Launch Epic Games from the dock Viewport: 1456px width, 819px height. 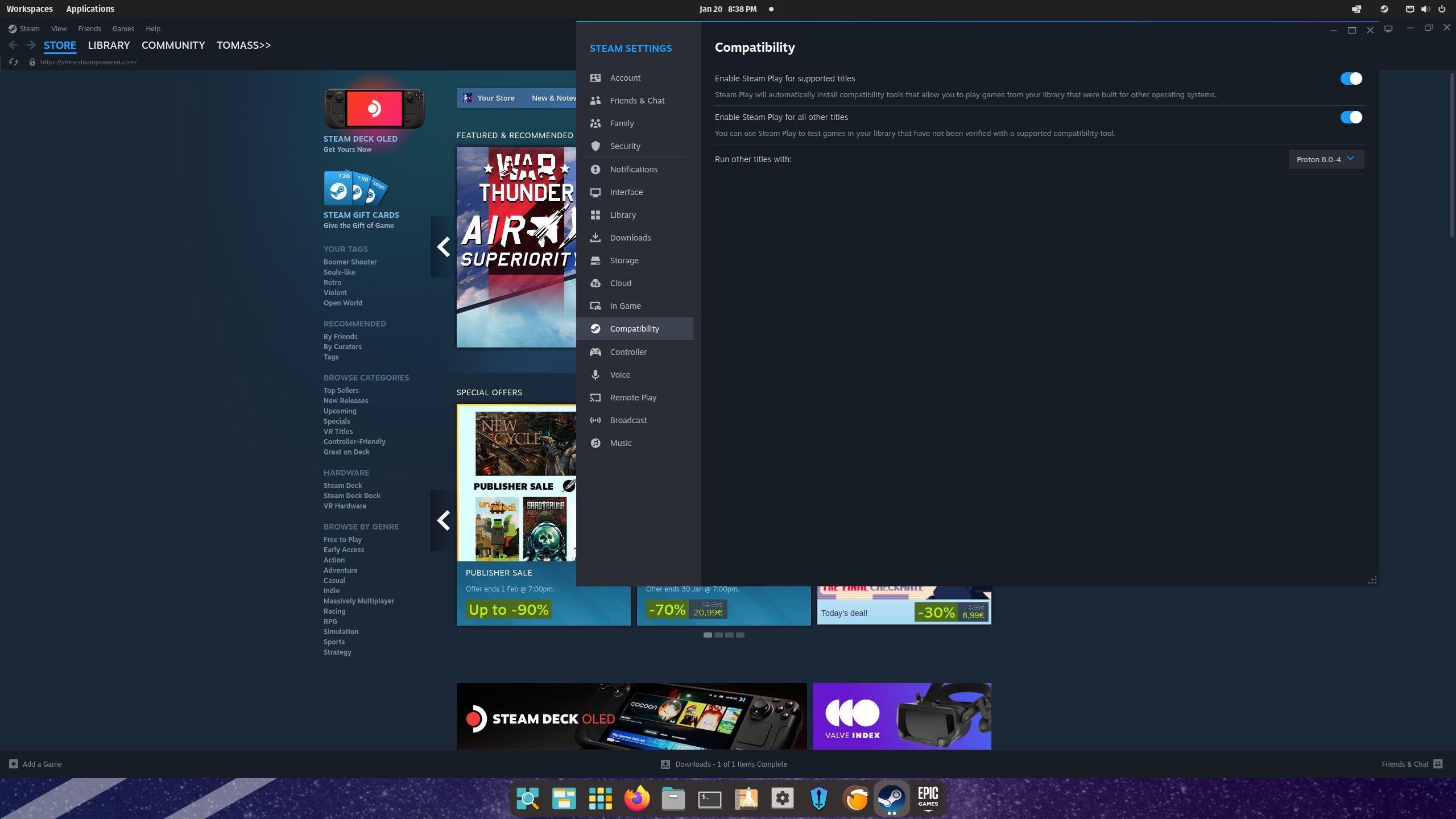pos(928,799)
